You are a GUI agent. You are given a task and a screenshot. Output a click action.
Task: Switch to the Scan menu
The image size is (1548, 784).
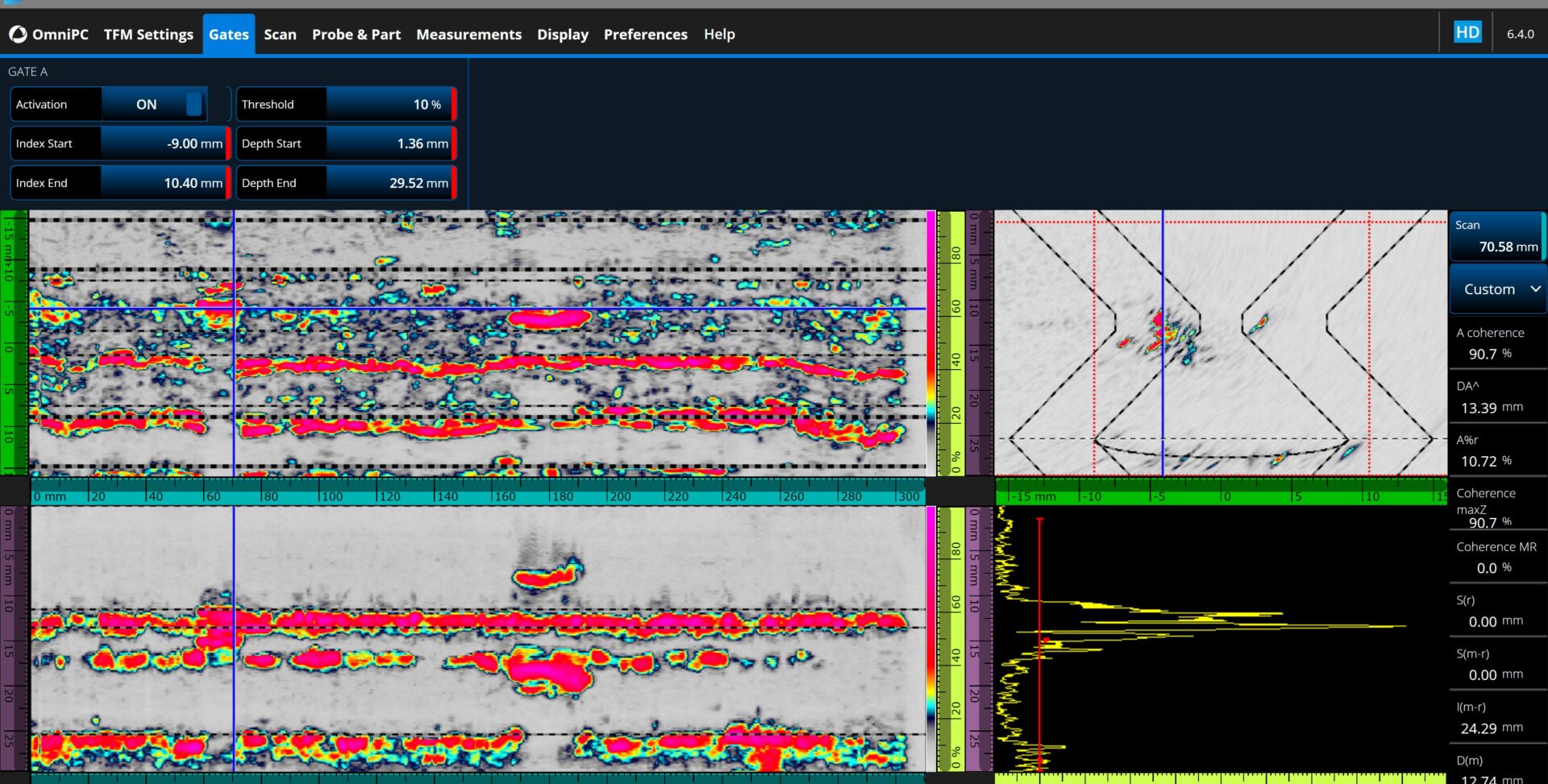[280, 35]
